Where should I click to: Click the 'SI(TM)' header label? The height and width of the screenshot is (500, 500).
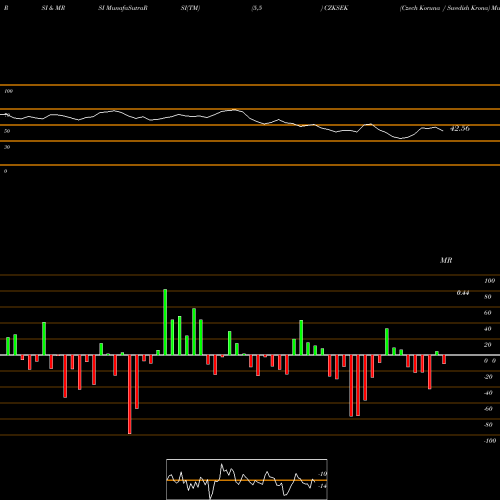coord(190,8)
